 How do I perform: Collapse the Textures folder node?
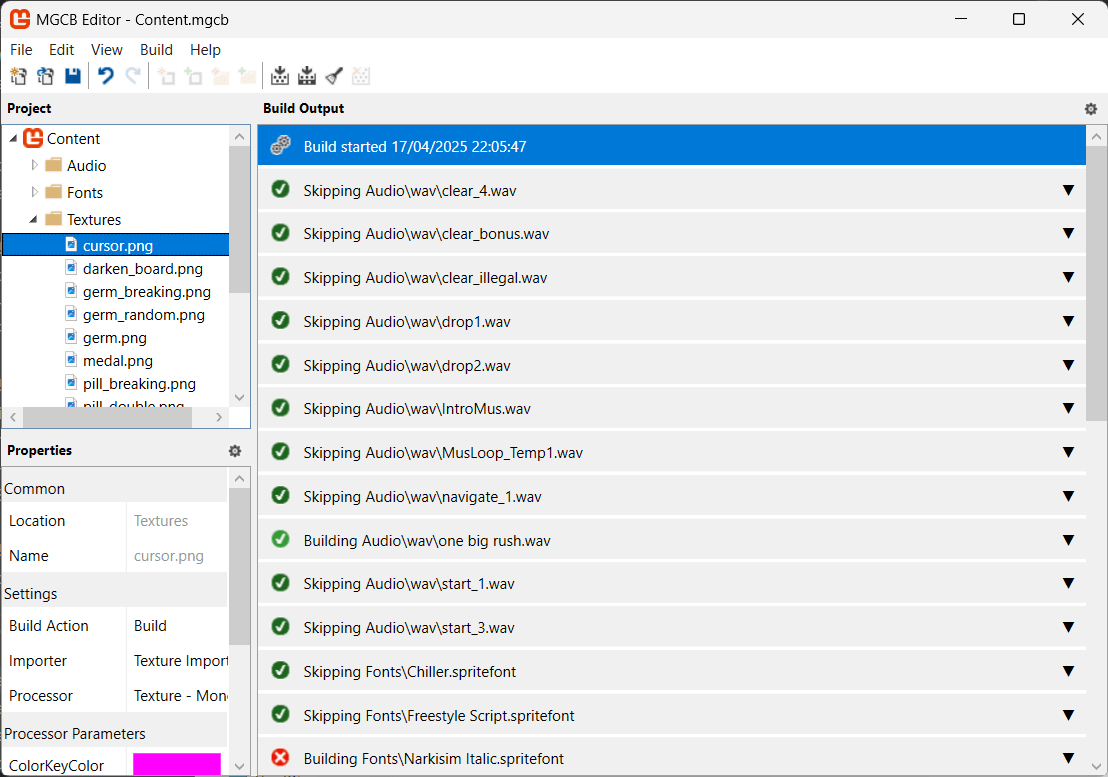click(33, 220)
